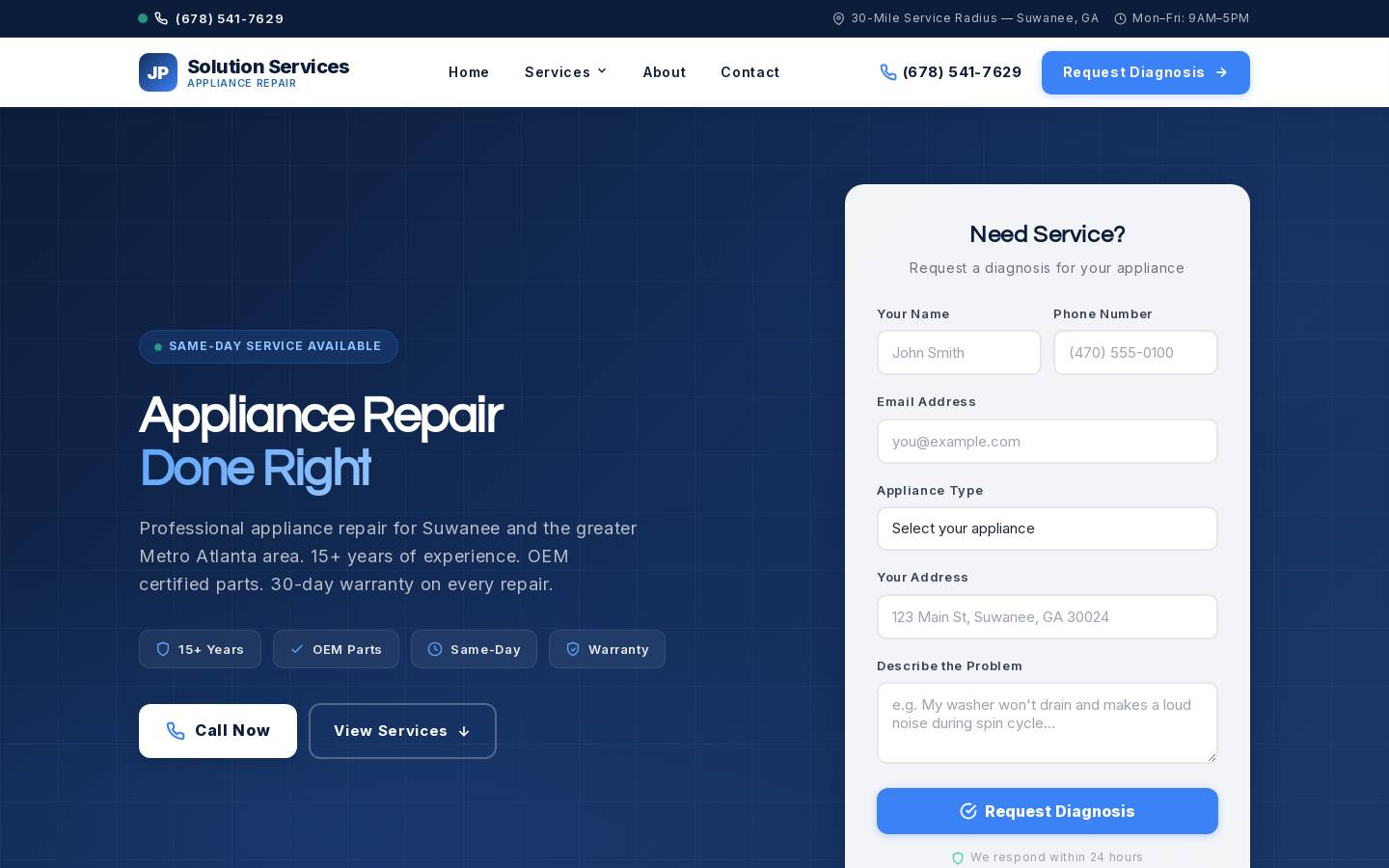Click the location pin icon in top bar

[838, 18]
